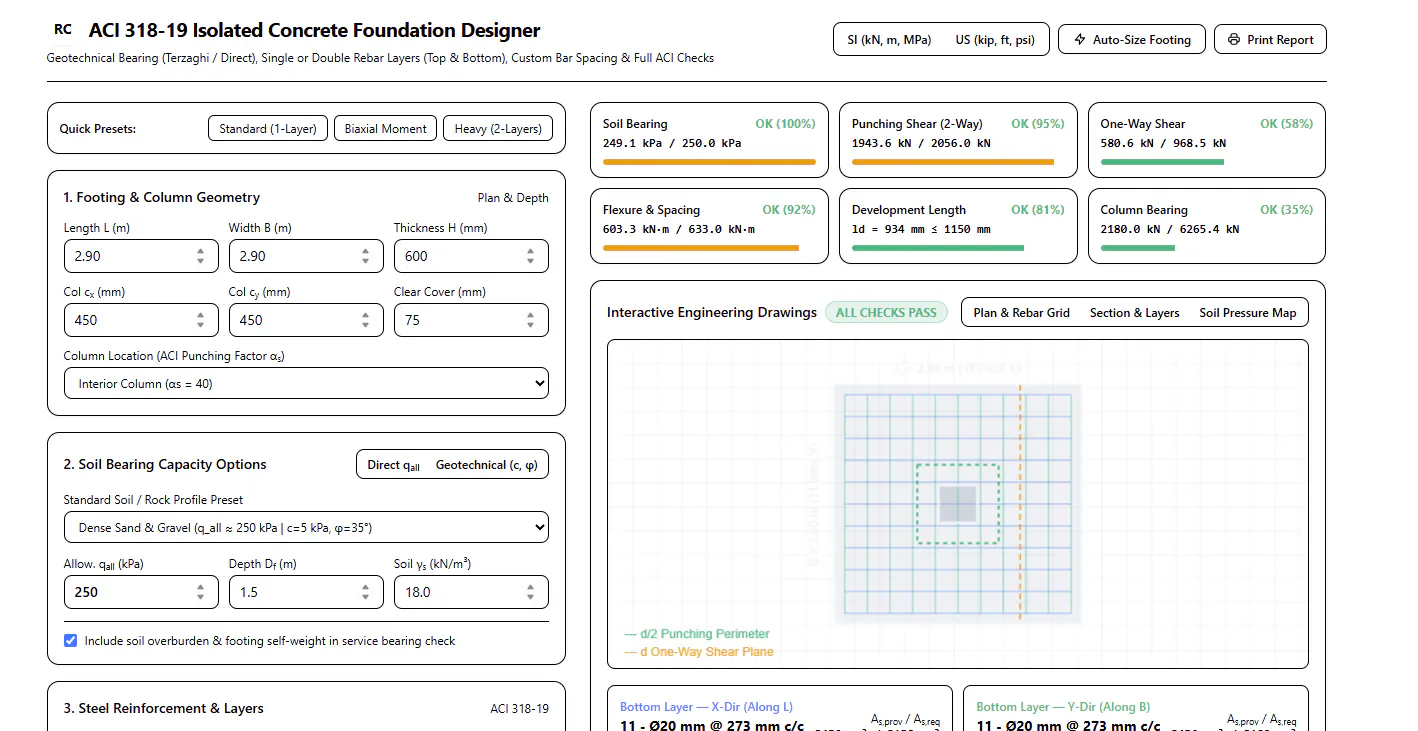Click the Width B stepper arrows
This screenshot has width=1418, height=731.
pyautogui.click(x=365, y=256)
